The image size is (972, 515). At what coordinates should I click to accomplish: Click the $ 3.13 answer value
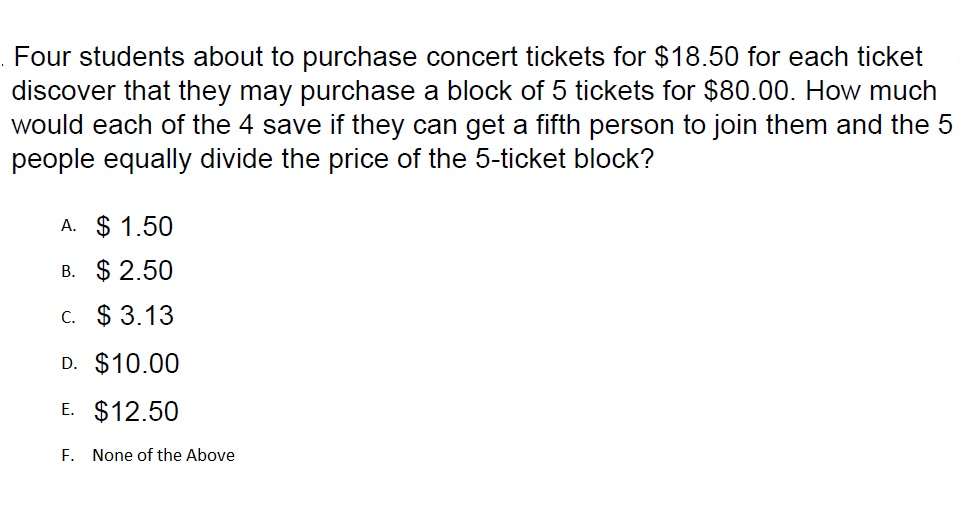(135, 316)
